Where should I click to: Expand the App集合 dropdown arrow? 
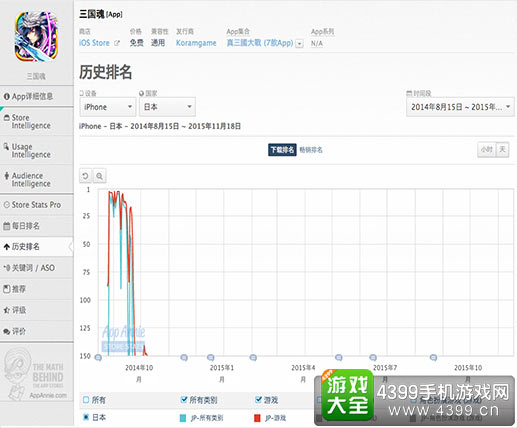pyautogui.click(x=299, y=44)
